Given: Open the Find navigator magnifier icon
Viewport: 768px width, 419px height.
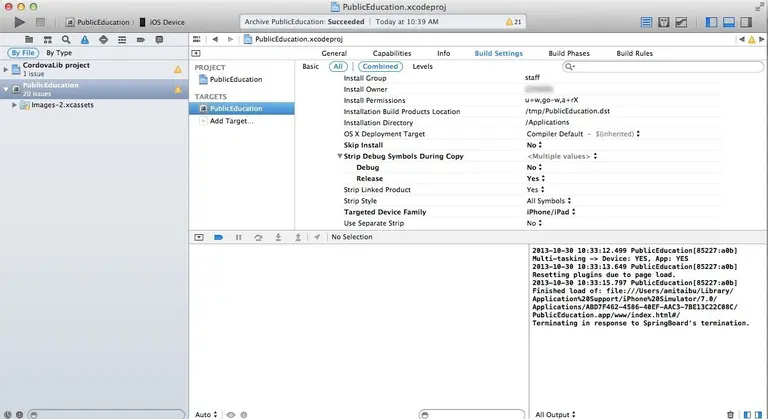Looking at the screenshot, I should [x=66, y=40].
